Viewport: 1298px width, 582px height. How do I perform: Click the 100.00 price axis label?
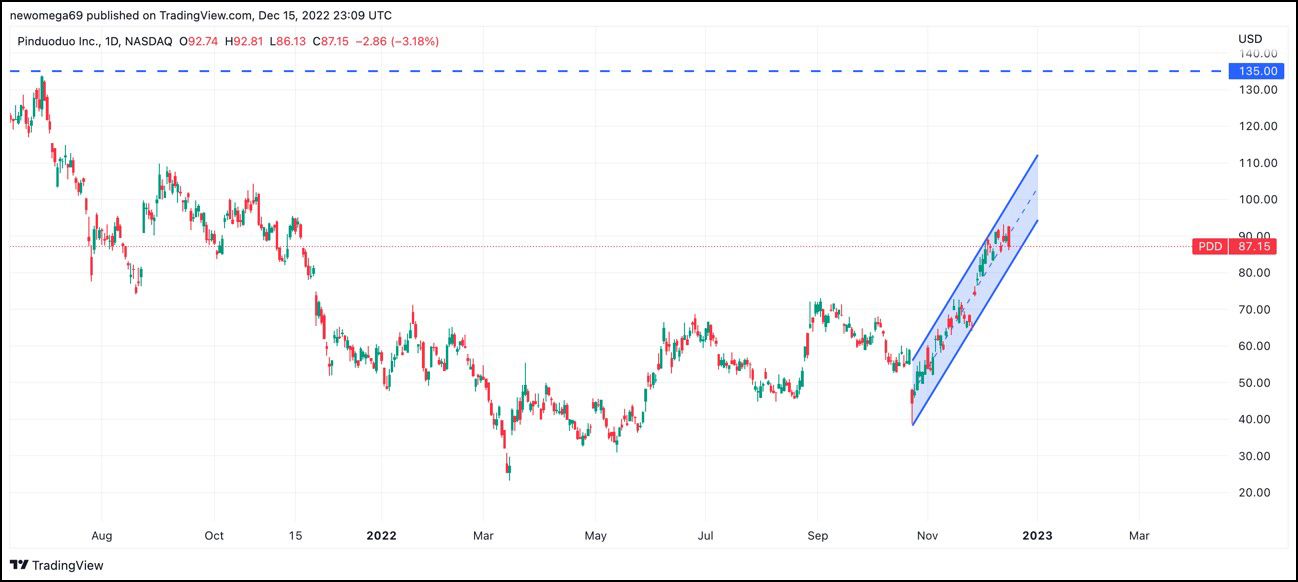pyautogui.click(x=1257, y=199)
